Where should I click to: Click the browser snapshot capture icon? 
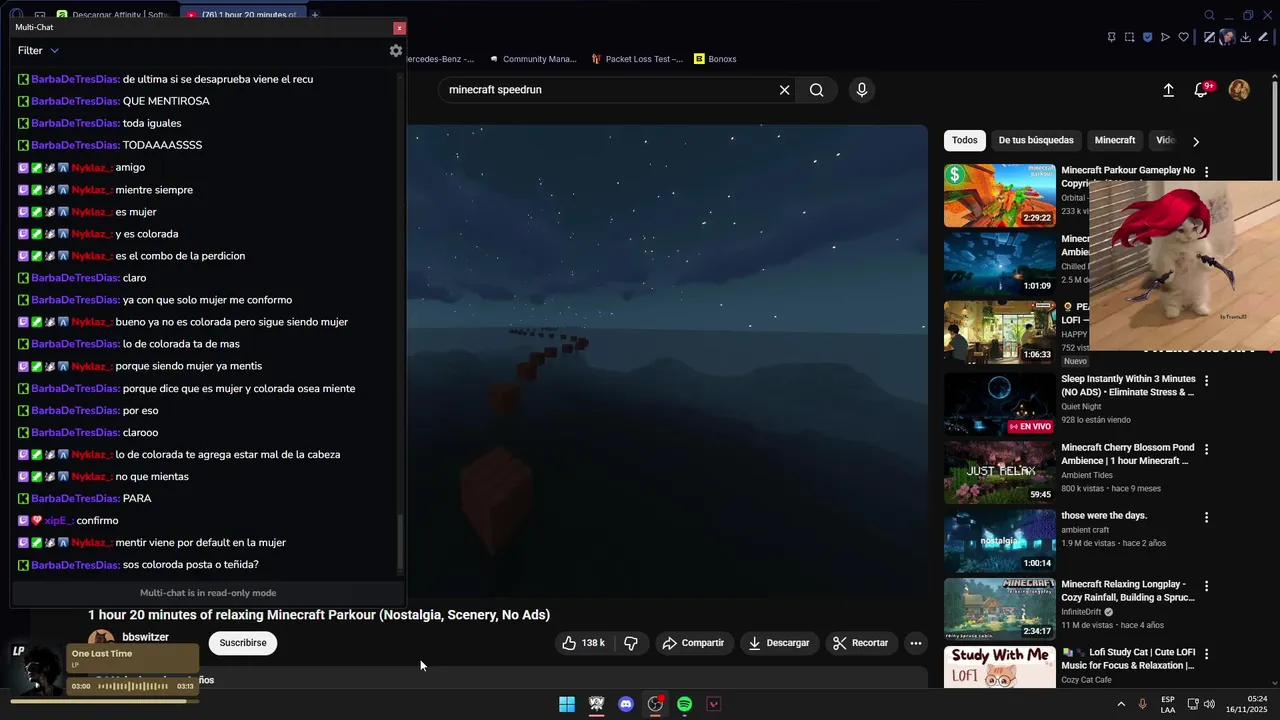tap(1129, 37)
